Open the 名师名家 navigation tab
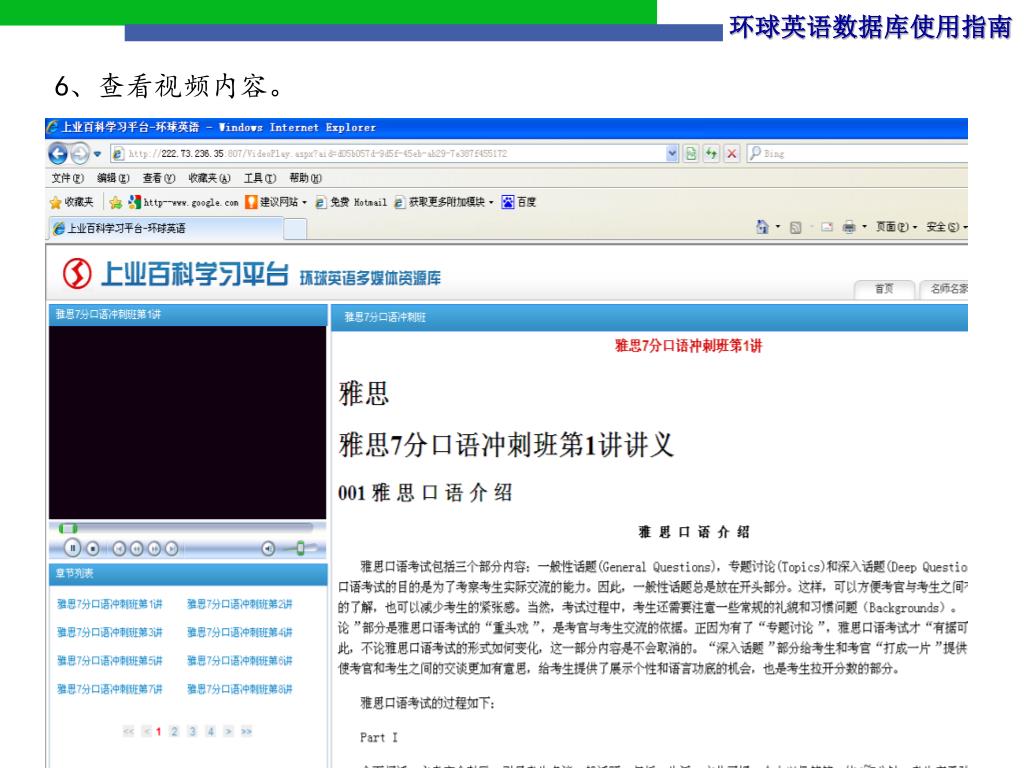Viewport: 1024px width, 768px height. tap(944, 289)
